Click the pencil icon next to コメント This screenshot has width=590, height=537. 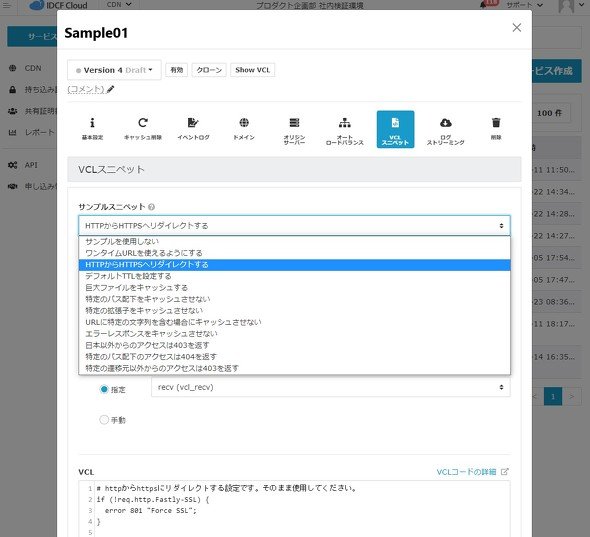coord(110,90)
